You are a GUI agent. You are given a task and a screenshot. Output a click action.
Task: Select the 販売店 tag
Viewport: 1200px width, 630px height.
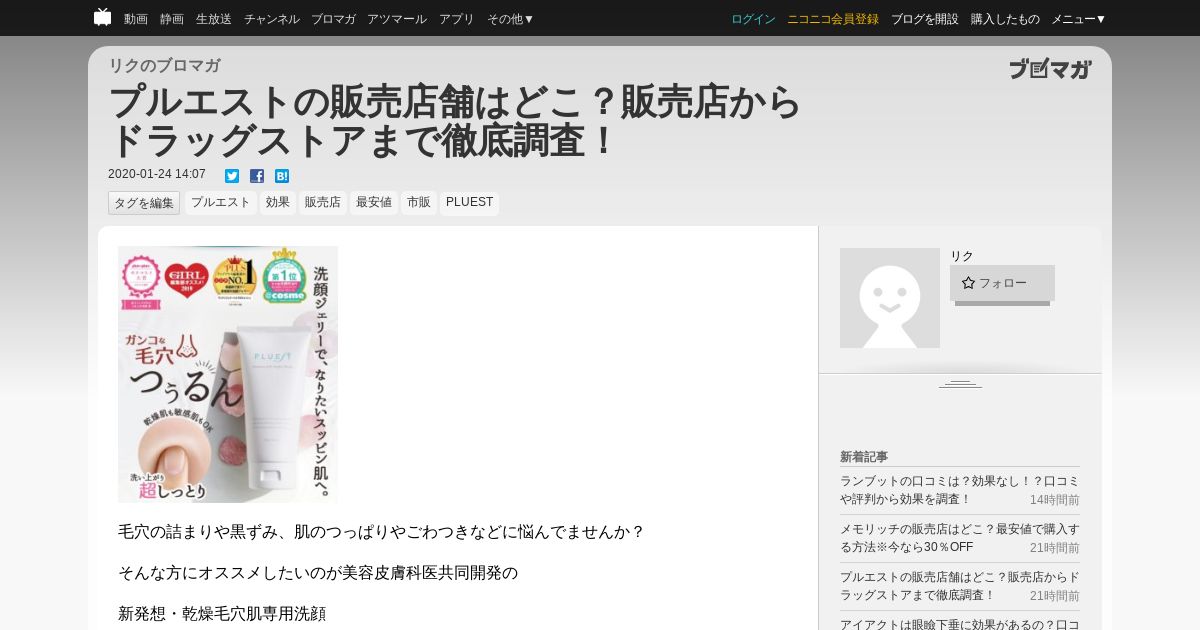point(323,203)
